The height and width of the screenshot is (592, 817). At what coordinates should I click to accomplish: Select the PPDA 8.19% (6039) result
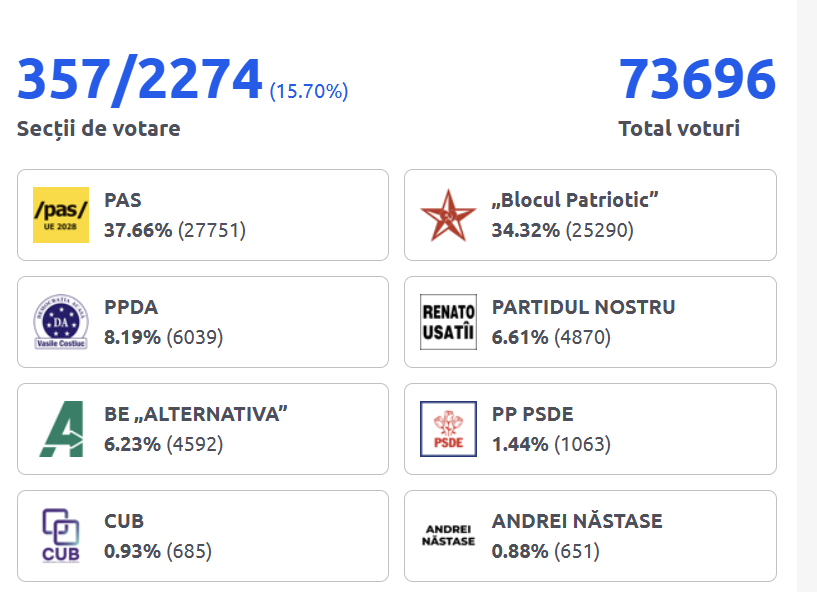pos(164,337)
